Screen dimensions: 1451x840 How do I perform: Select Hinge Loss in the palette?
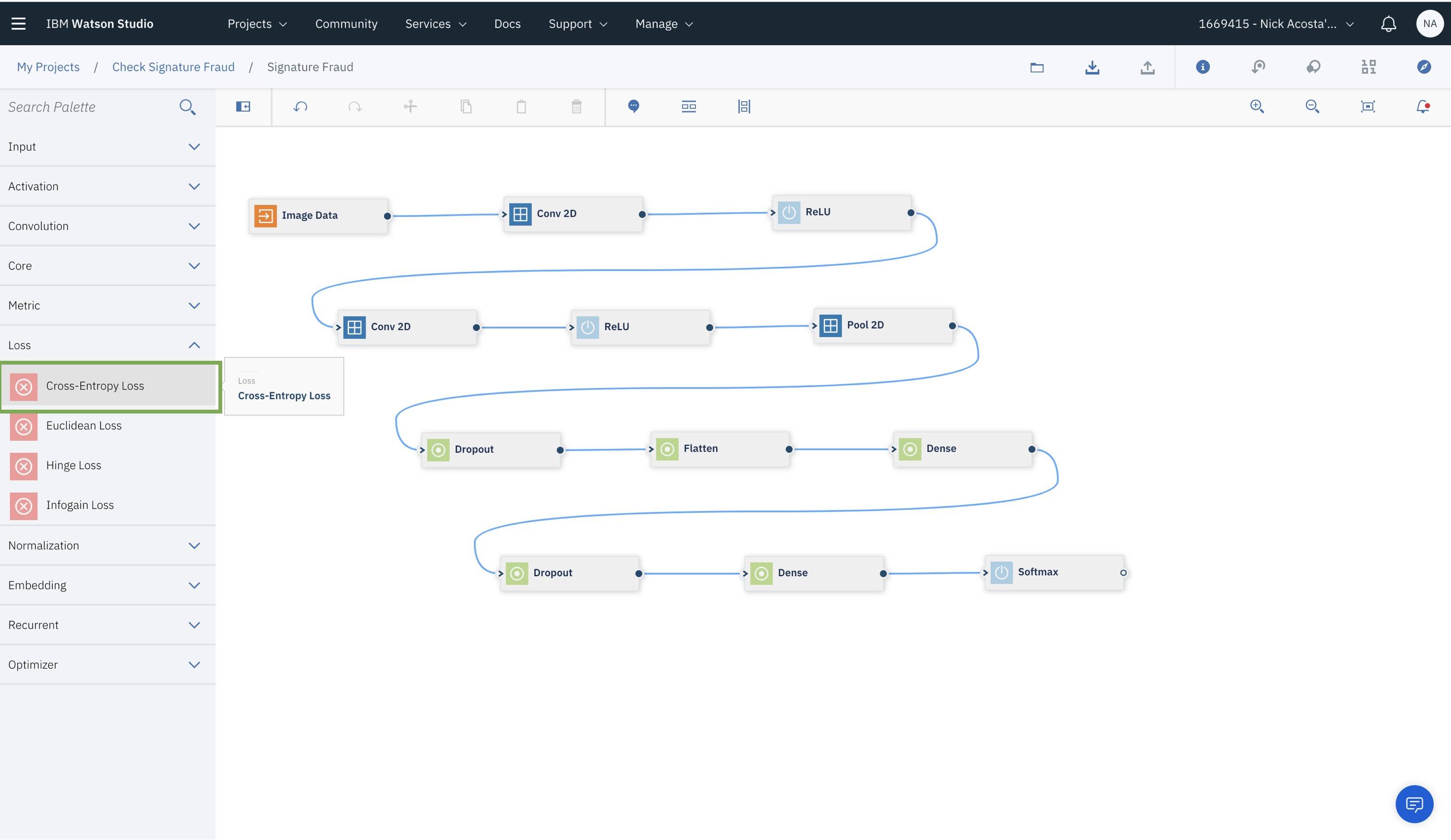[x=108, y=465]
